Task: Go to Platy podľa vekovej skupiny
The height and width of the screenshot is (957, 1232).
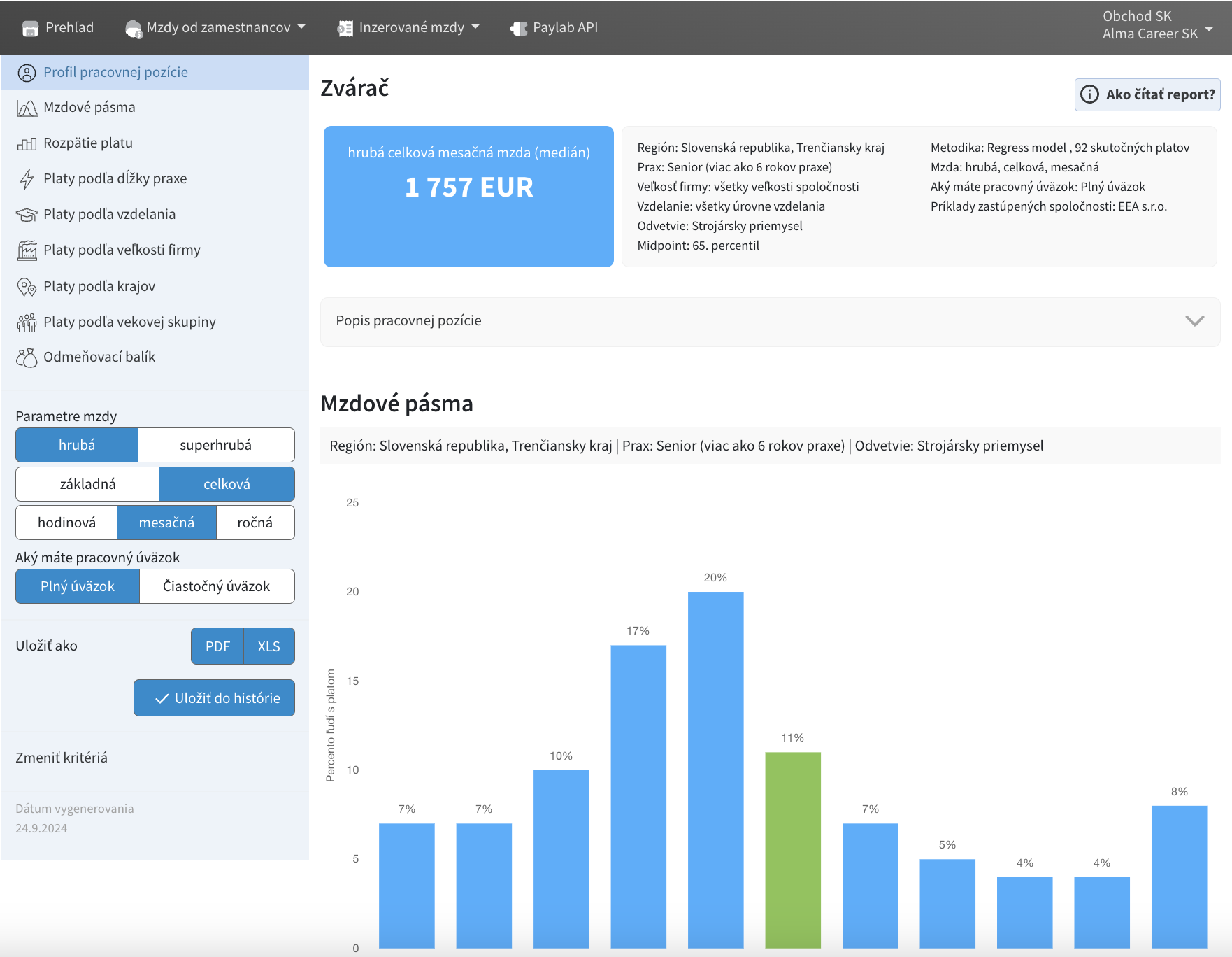Action: pos(155,322)
